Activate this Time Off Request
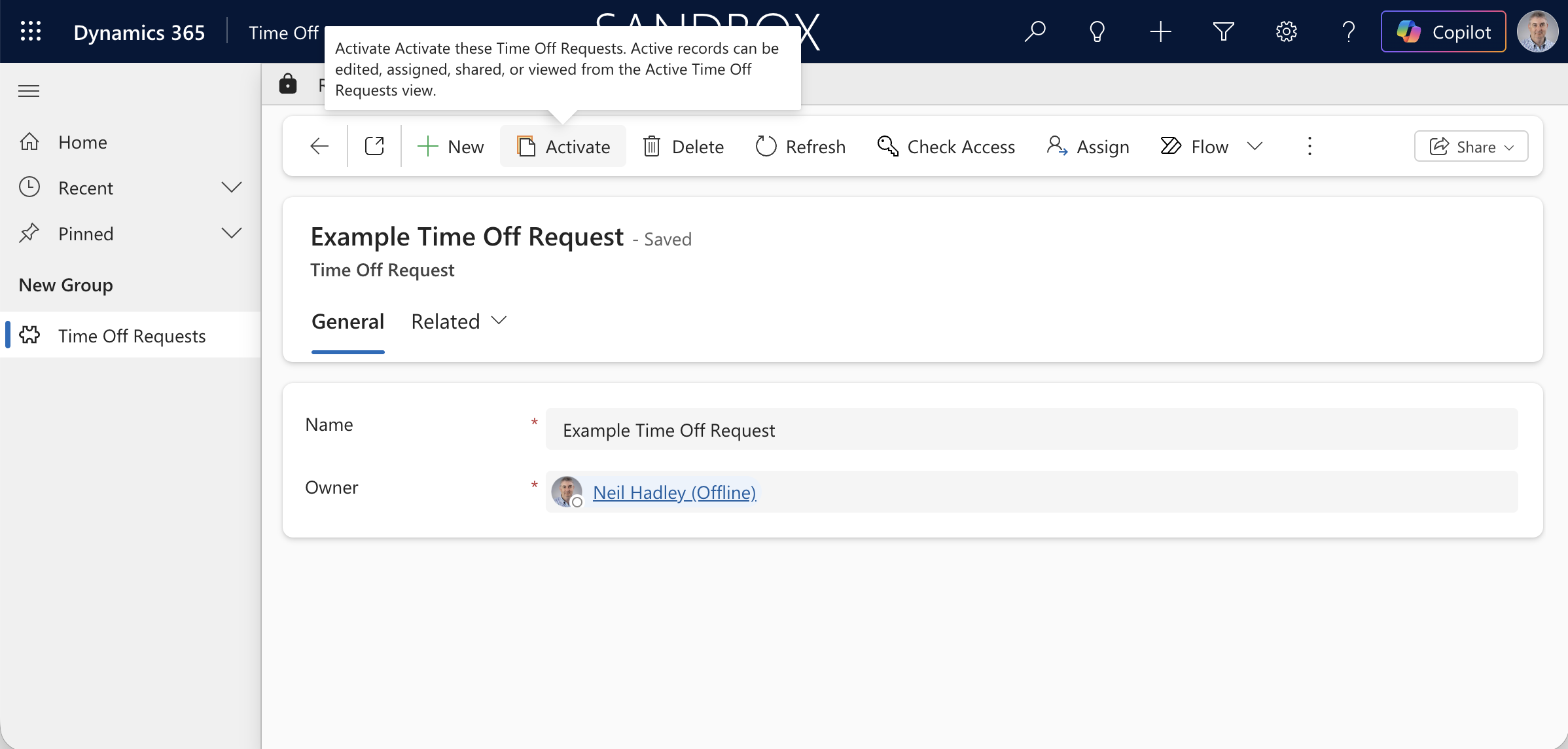1568x749 pixels. pos(563,146)
